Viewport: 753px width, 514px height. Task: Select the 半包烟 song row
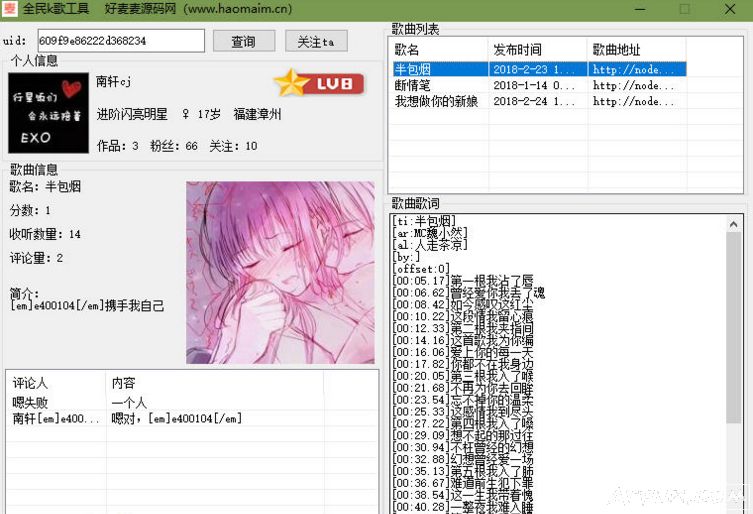click(539, 69)
